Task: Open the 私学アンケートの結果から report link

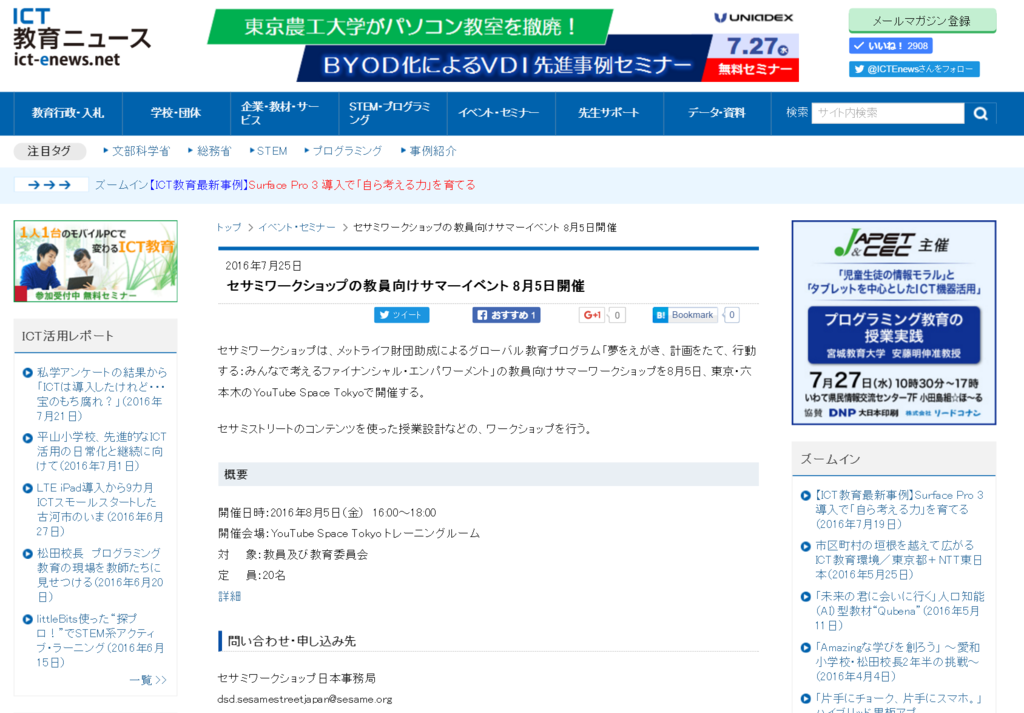Action: click(x=101, y=394)
